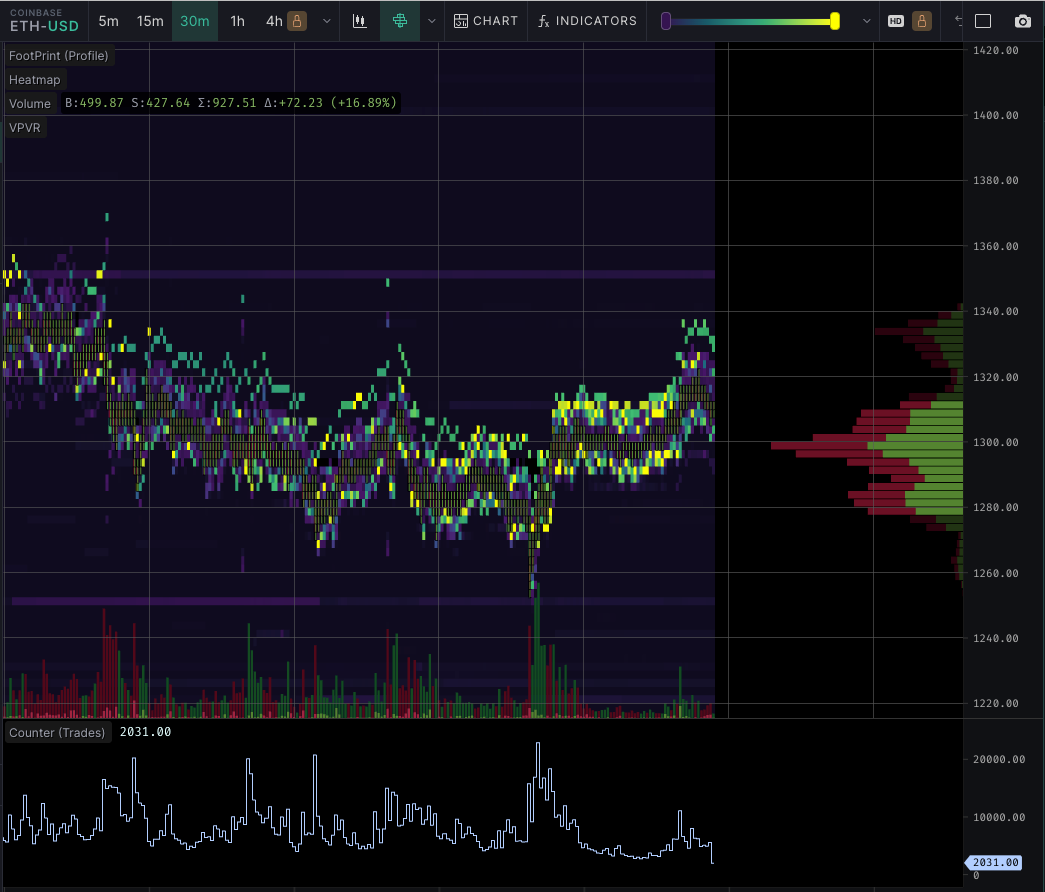Click the volume stats B:499.87 readout
The image size is (1045, 892).
[231, 103]
